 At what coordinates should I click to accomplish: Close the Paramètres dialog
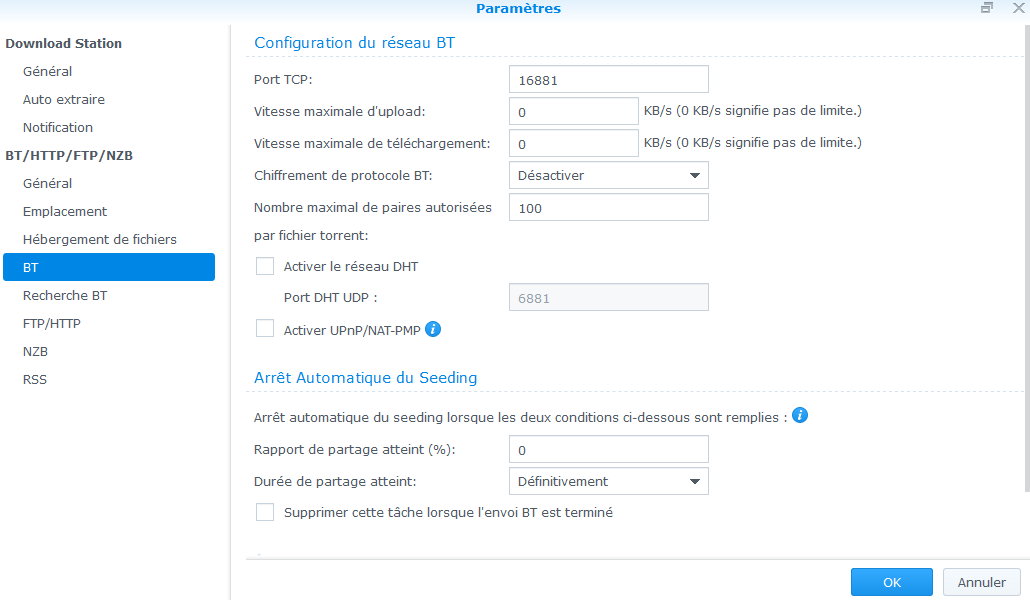point(1018,8)
